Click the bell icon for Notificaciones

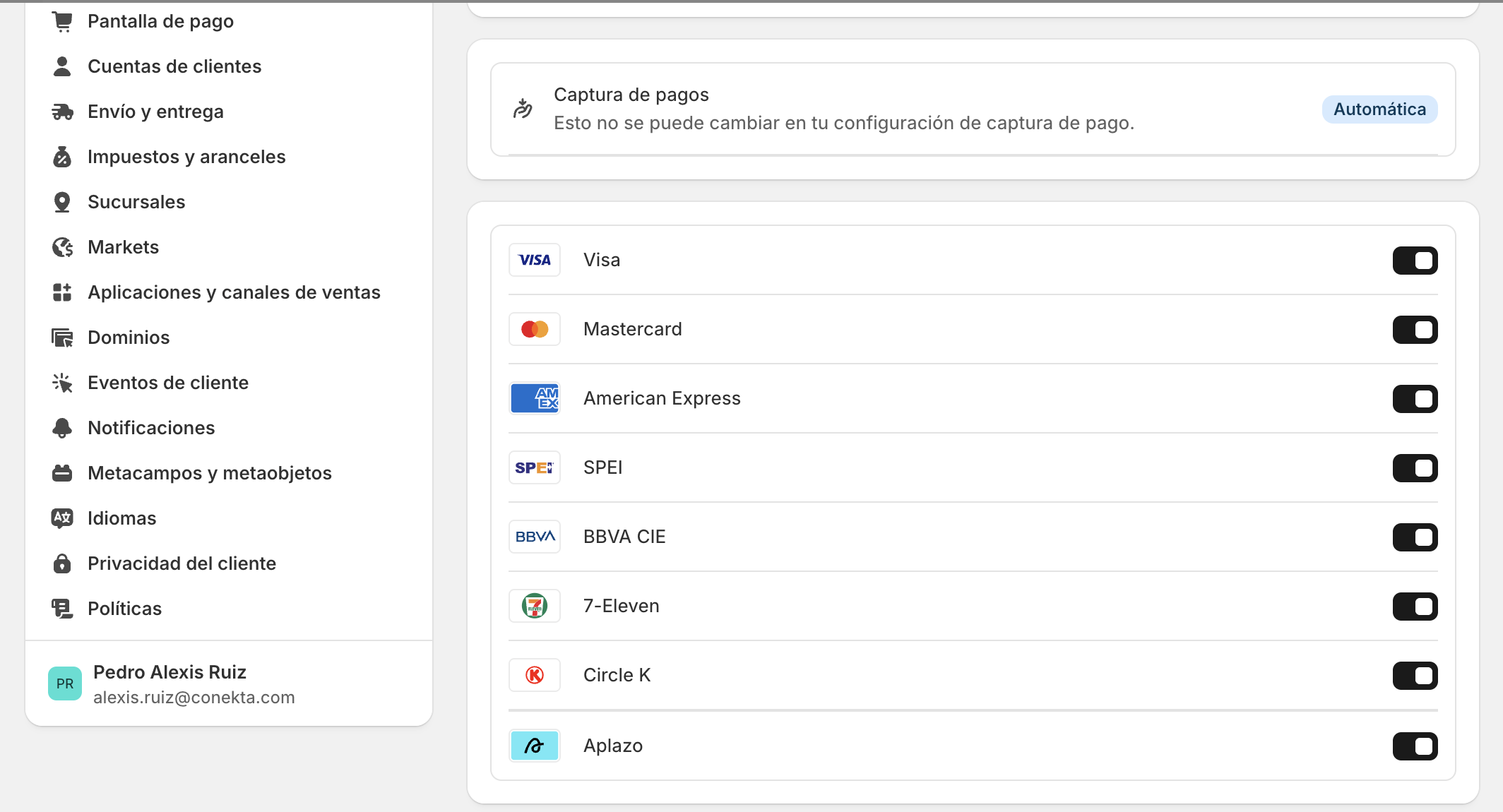point(62,428)
